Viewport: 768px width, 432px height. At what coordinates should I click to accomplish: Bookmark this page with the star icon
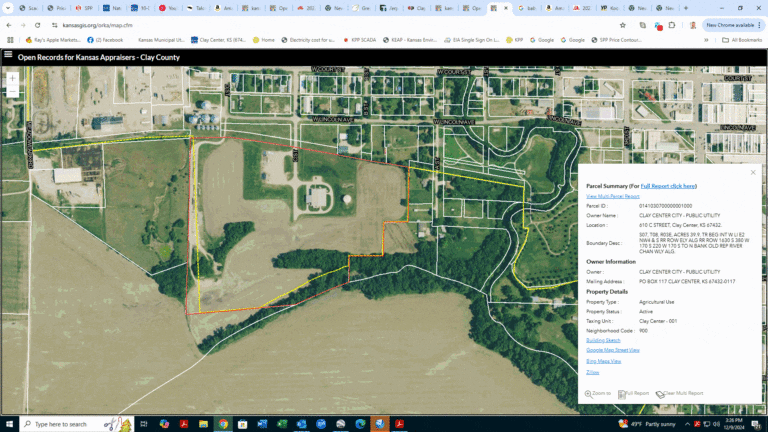(x=623, y=25)
